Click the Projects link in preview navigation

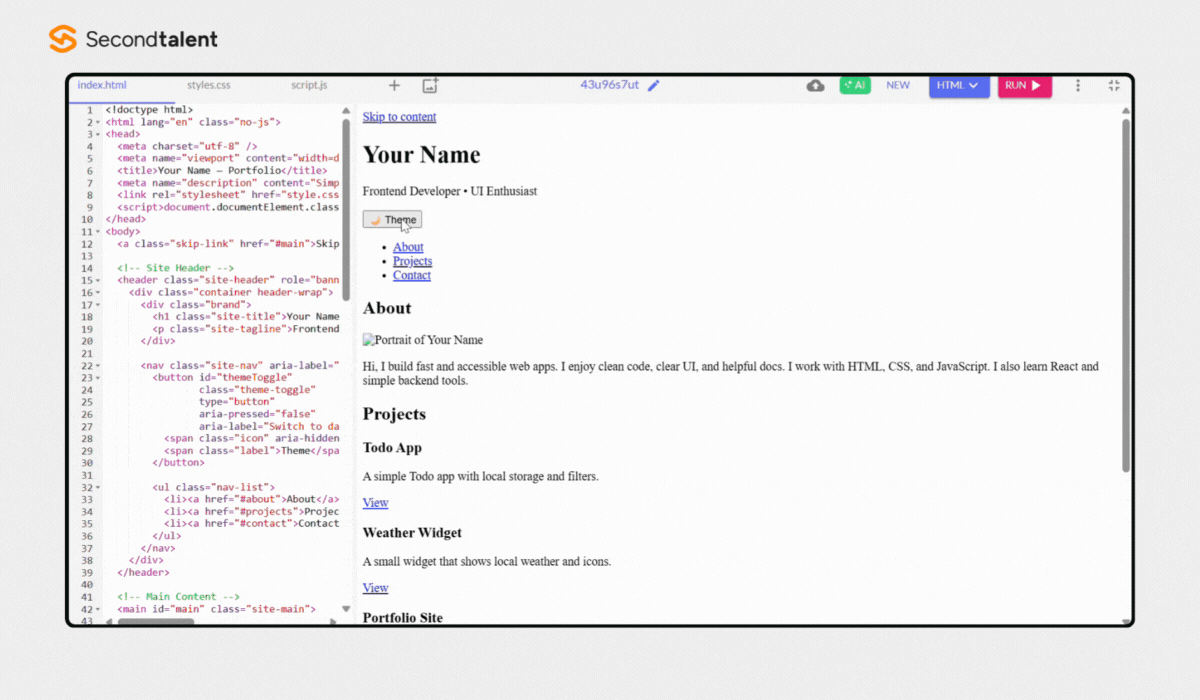pyautogui.click(x=412, y=261)
